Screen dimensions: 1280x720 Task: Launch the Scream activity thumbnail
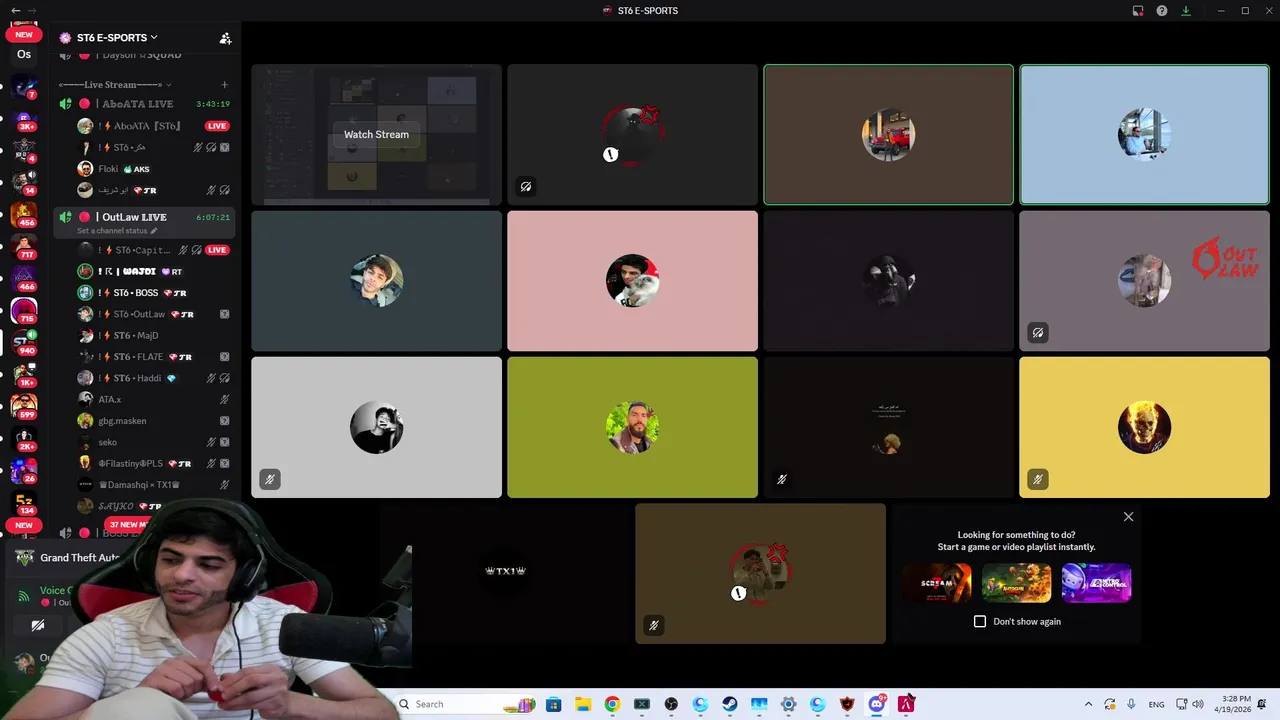point(937,583)
